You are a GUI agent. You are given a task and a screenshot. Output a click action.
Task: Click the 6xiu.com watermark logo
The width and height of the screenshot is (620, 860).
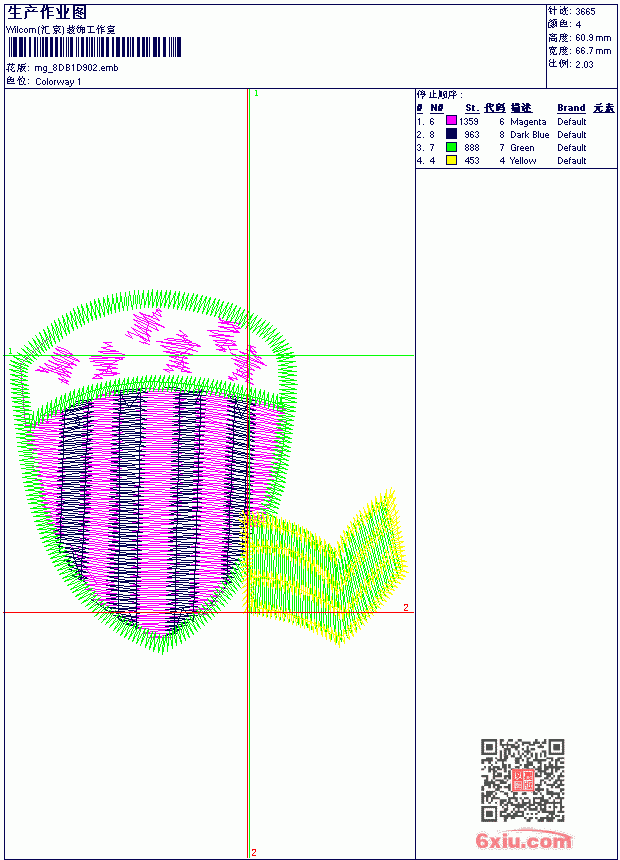[x=523, y=840]
